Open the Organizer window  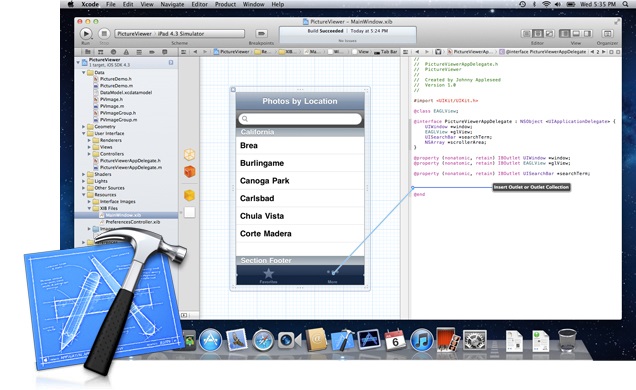[x=607, y=34]
